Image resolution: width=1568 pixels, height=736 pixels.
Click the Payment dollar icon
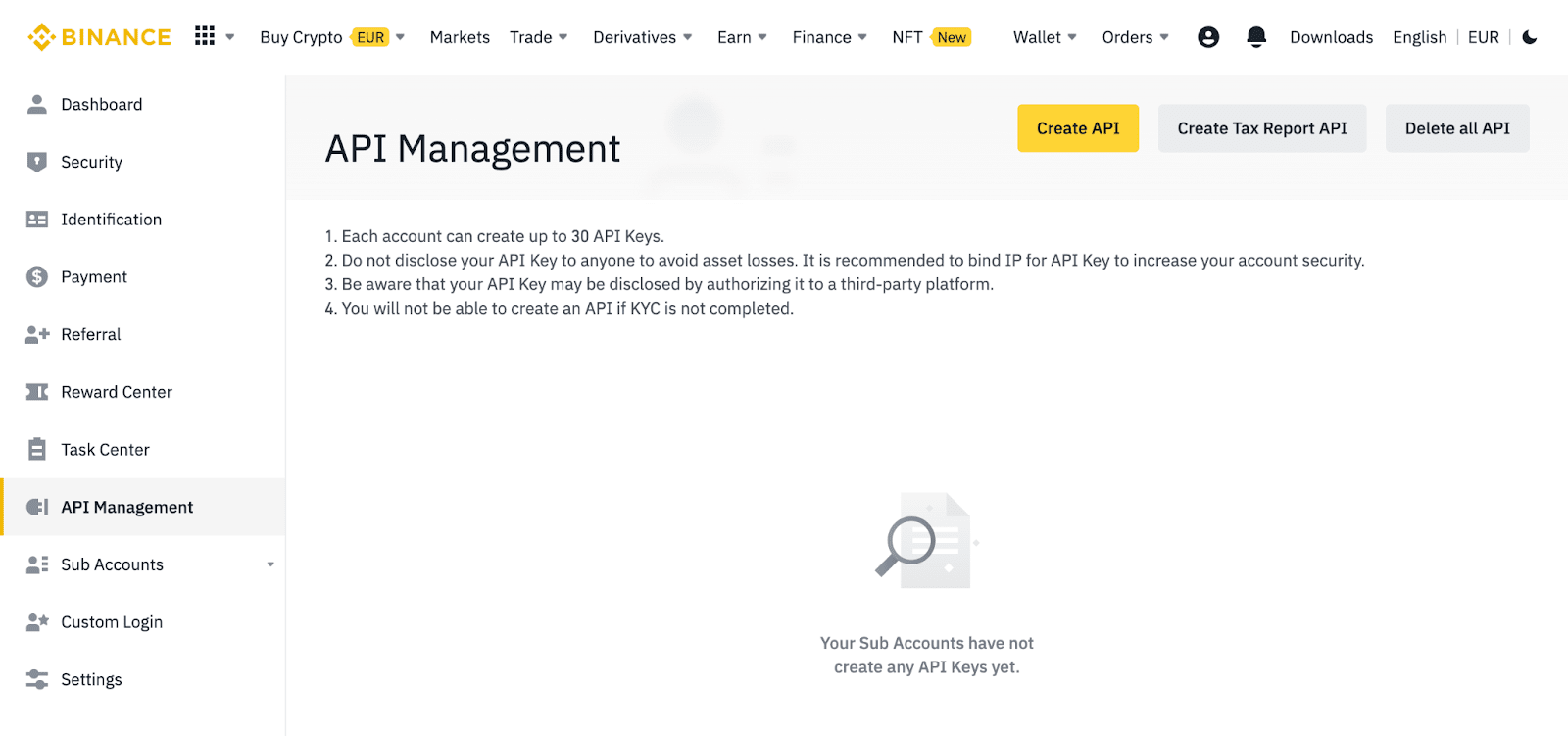[x=37, y=277]
